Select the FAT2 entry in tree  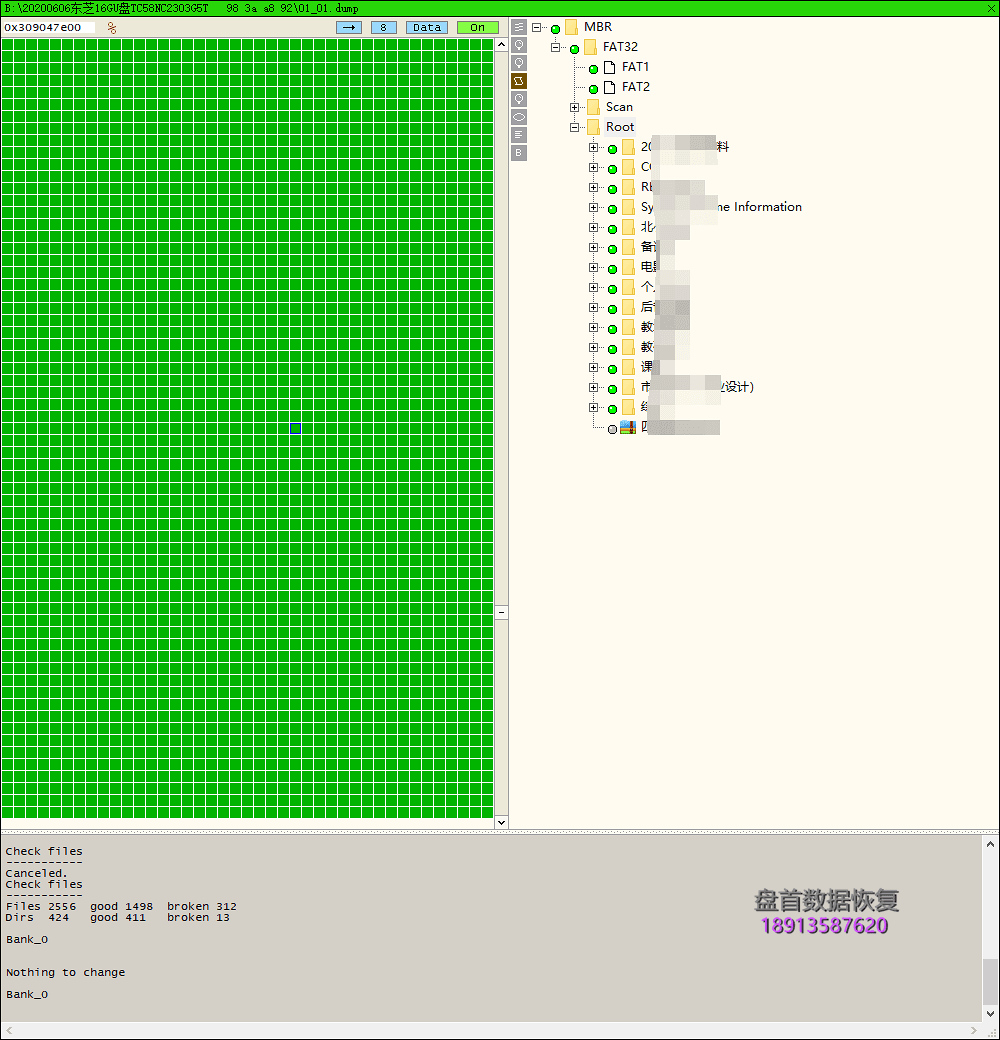pos(636,87)
